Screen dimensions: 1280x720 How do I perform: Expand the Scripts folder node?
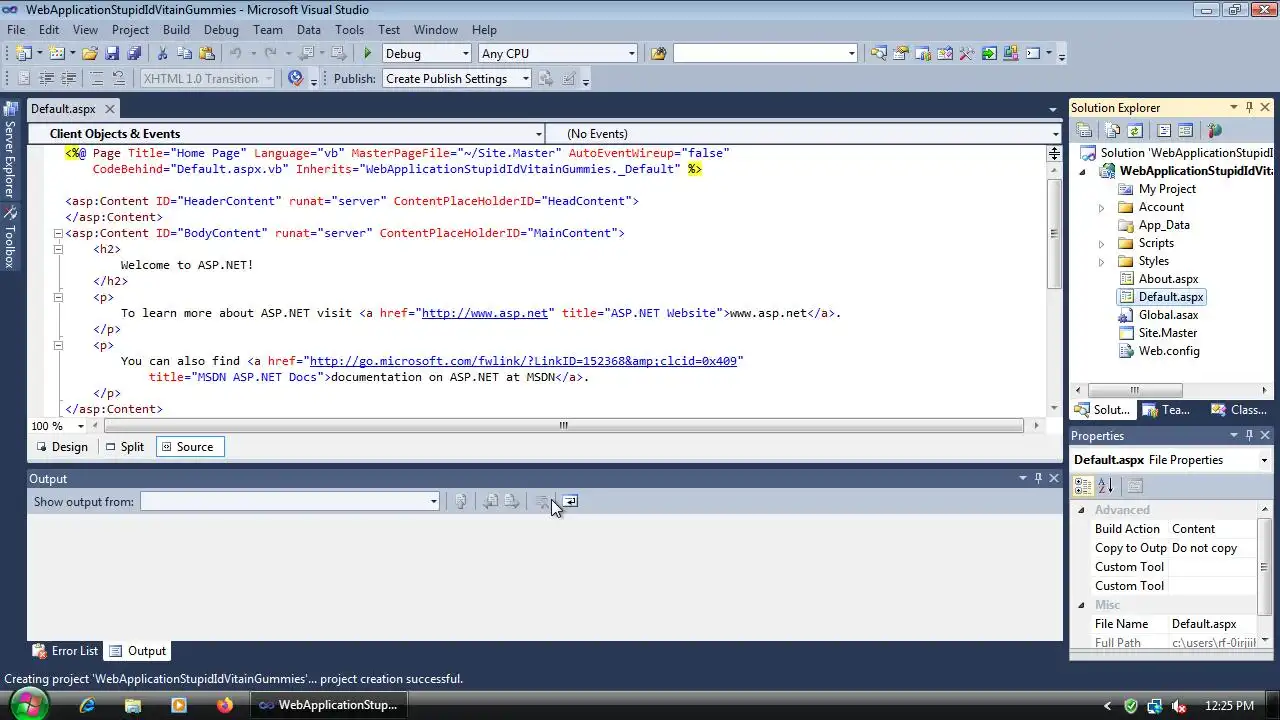click(x=1102, y=243)
